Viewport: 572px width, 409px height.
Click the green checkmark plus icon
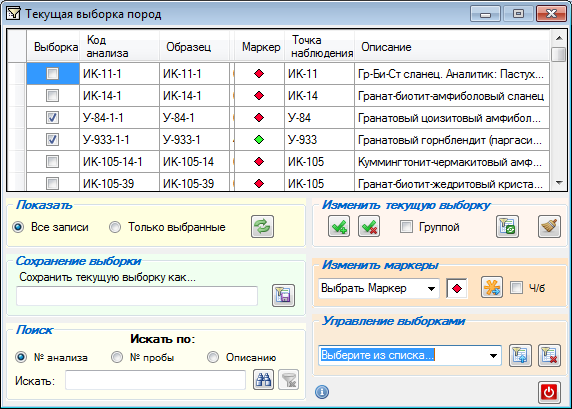339,226
